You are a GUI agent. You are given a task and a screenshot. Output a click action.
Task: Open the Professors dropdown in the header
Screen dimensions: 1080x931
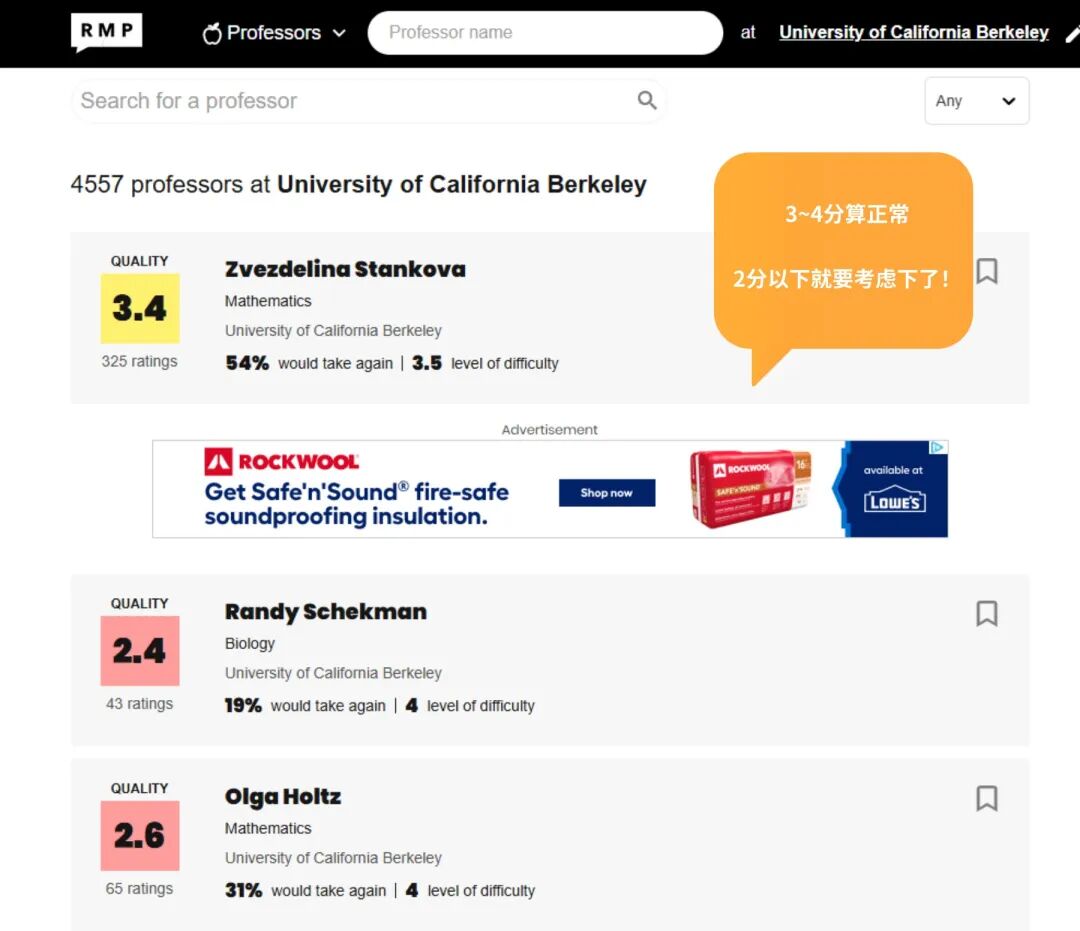pyautogui.click(x=276, y=33)
